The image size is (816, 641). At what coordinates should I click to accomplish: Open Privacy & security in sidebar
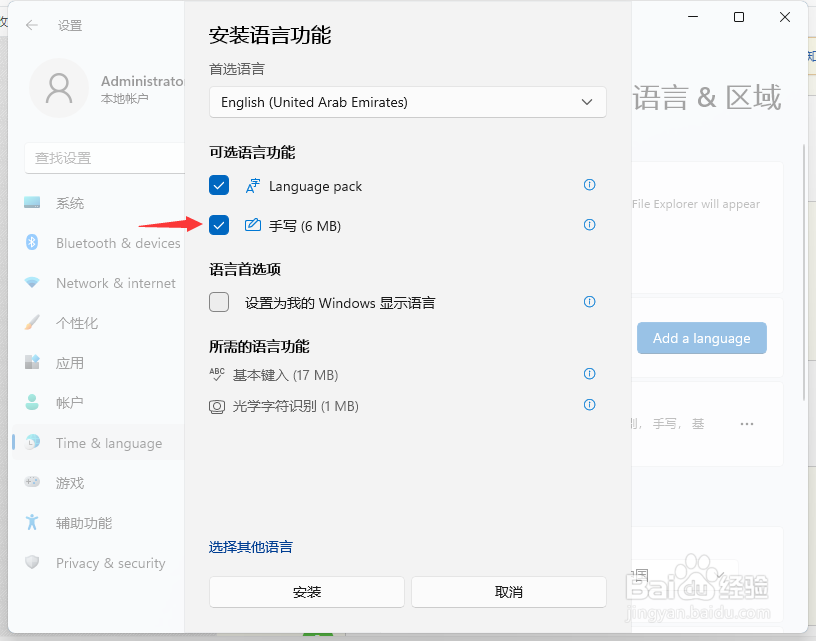click(x=98, y=563)
